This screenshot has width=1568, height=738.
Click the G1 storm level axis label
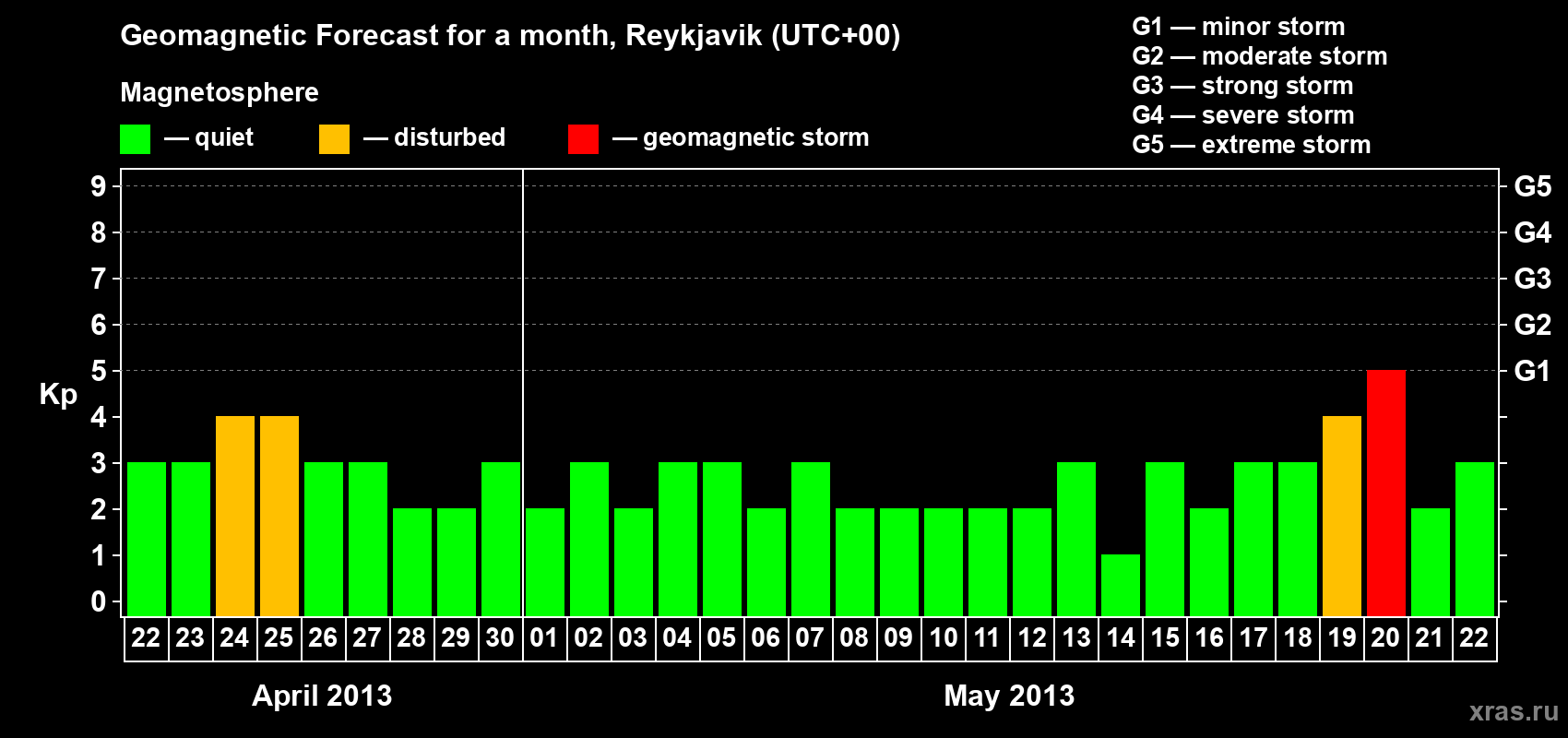[1532, 371]
